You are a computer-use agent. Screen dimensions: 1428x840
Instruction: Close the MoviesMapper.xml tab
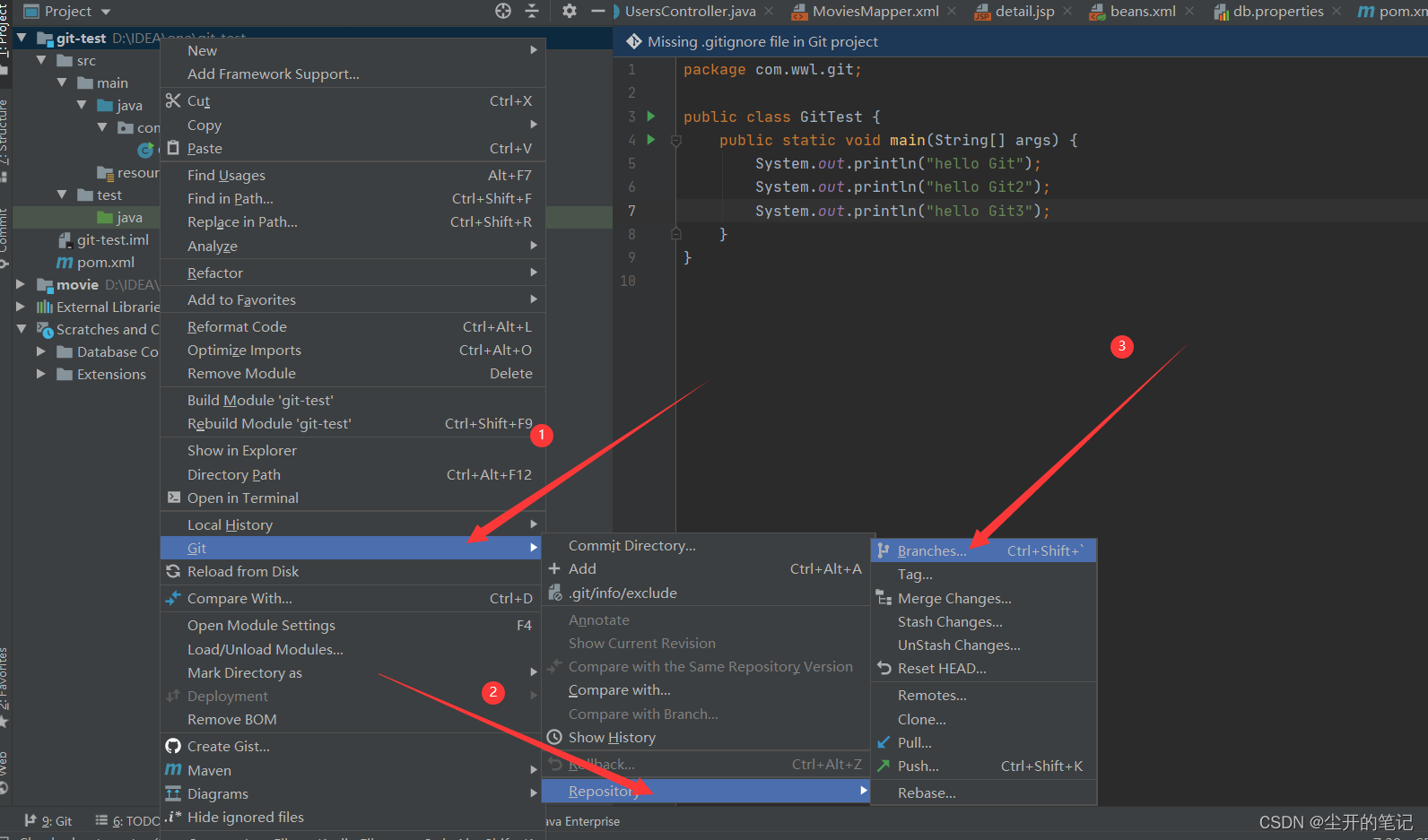click(x=952, y=11)
